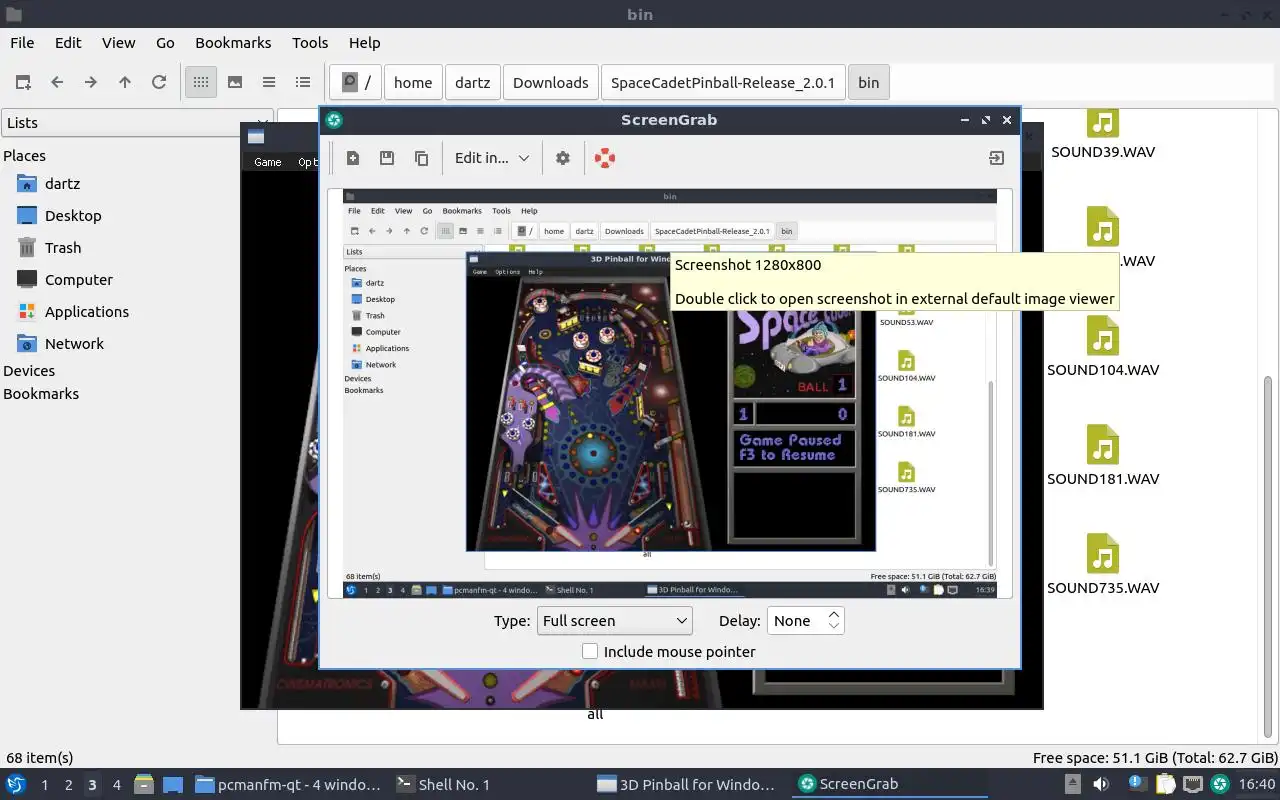
Task: Navigate to 'home' in path bar
Action: (413, 82)
